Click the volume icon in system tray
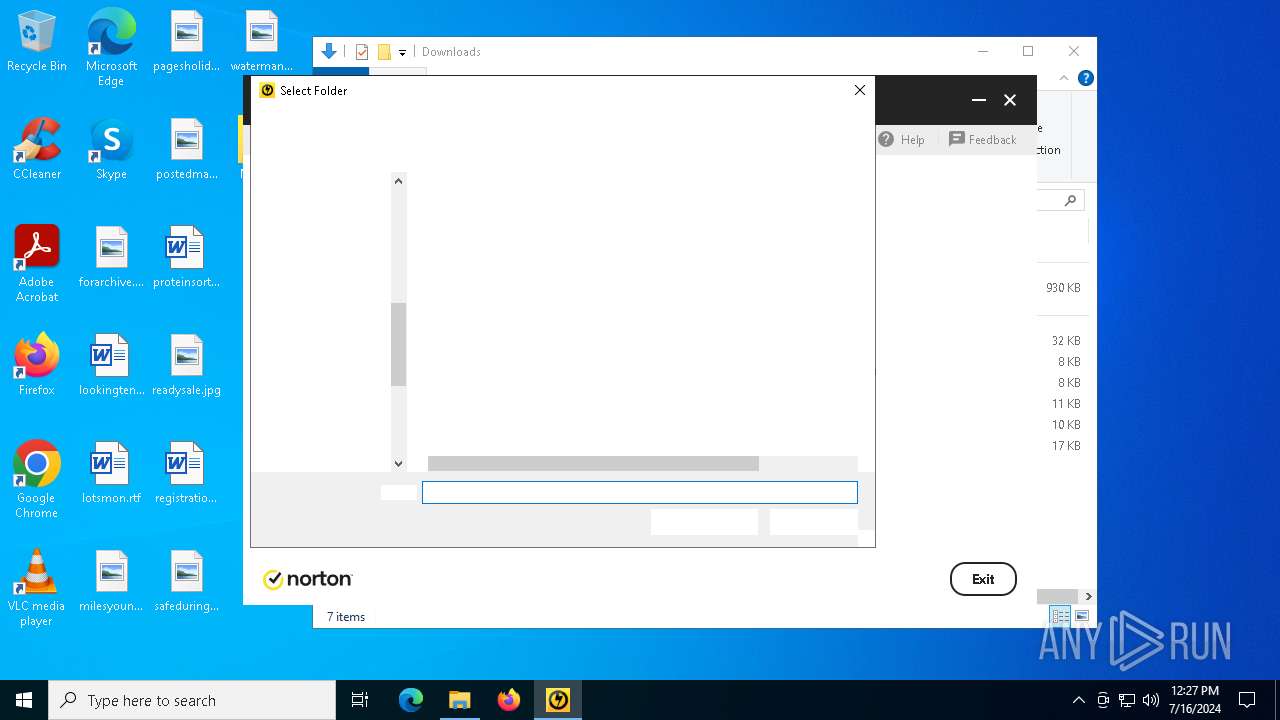This screenshot has width=1280, height=720. (x=1151, y=700)
